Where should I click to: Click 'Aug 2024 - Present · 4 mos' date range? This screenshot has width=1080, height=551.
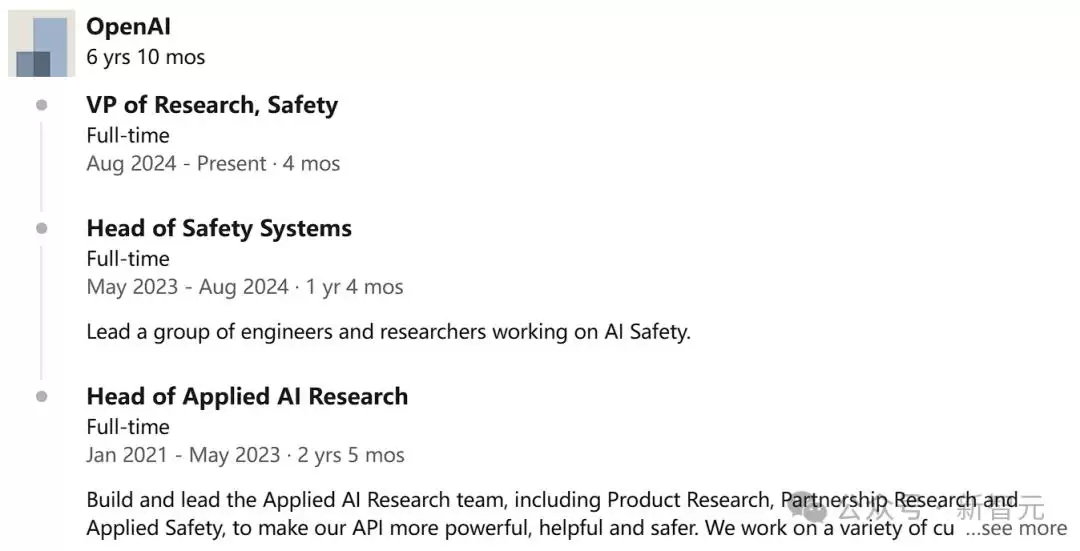pos(213,164)
